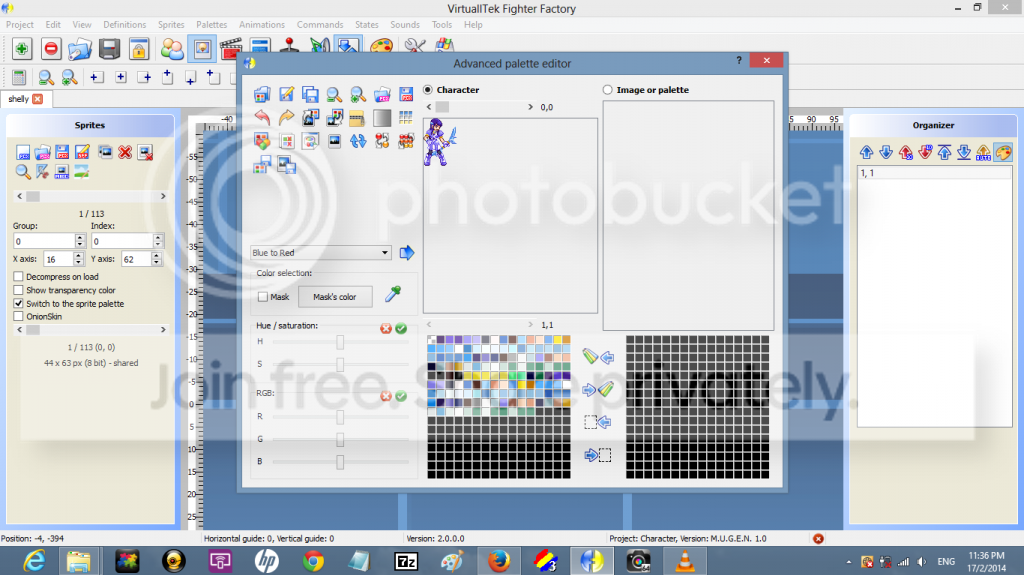Viewport: 1024px width, 575px height.
Task: Click the Organizer move down blue arrow
Action: point(886,152)
